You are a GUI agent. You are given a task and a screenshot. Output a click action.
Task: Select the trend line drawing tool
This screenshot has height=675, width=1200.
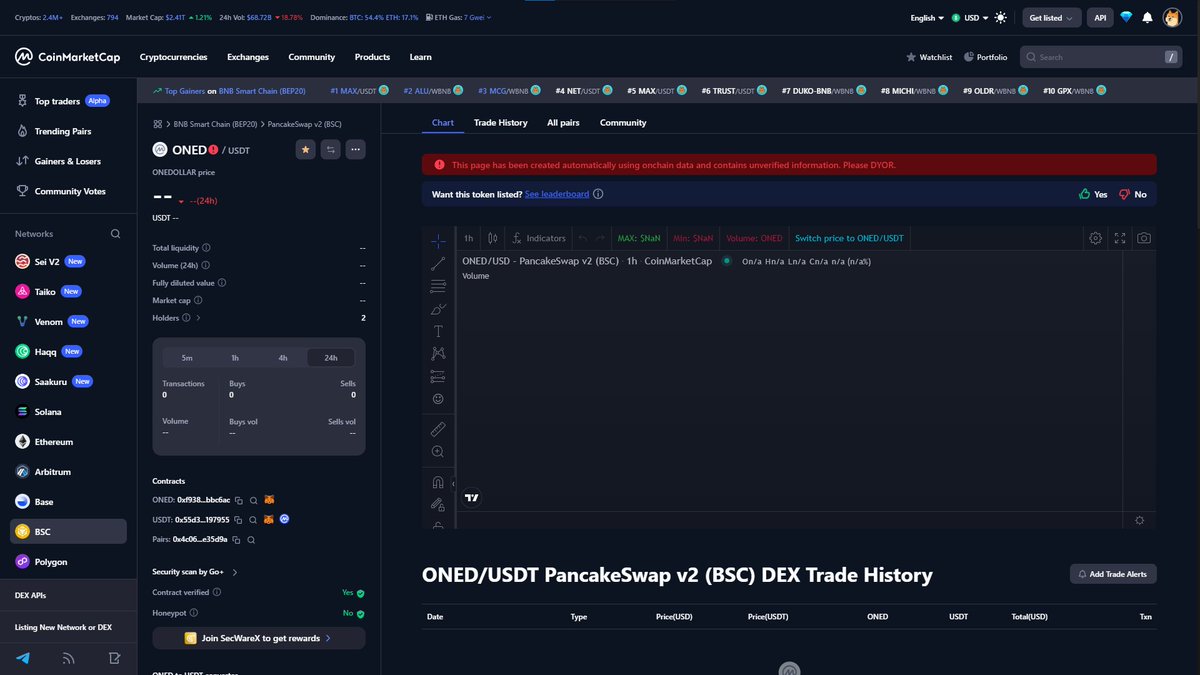click(x=437, y=264)
